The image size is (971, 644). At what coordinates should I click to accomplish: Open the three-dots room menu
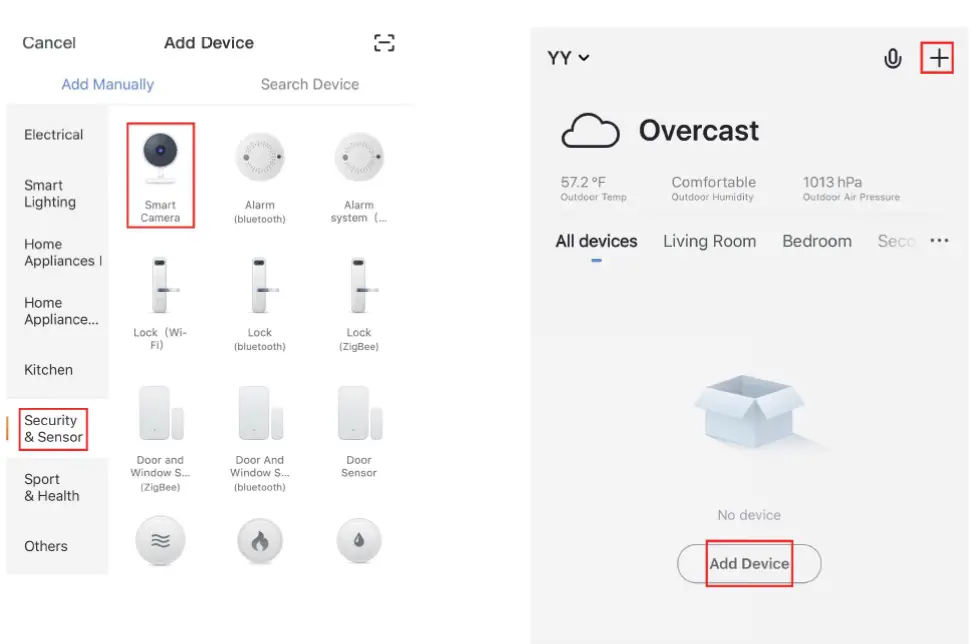point(939,240)
